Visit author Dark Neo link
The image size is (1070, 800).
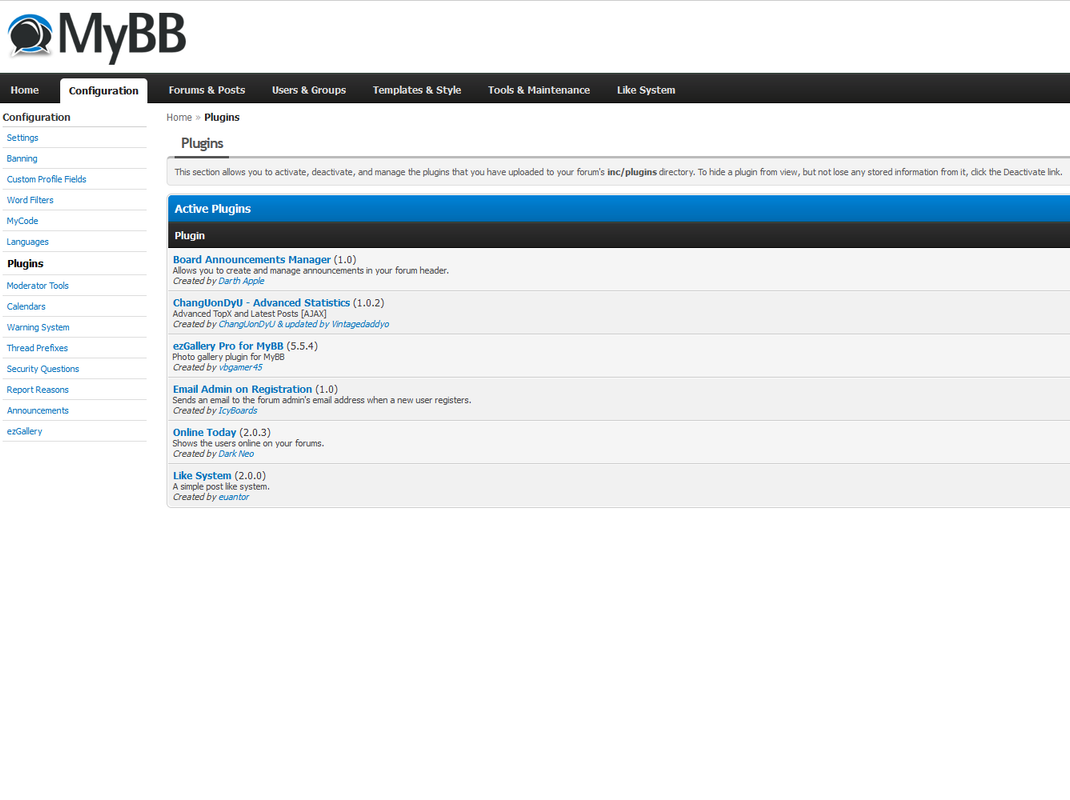(236, 454)
